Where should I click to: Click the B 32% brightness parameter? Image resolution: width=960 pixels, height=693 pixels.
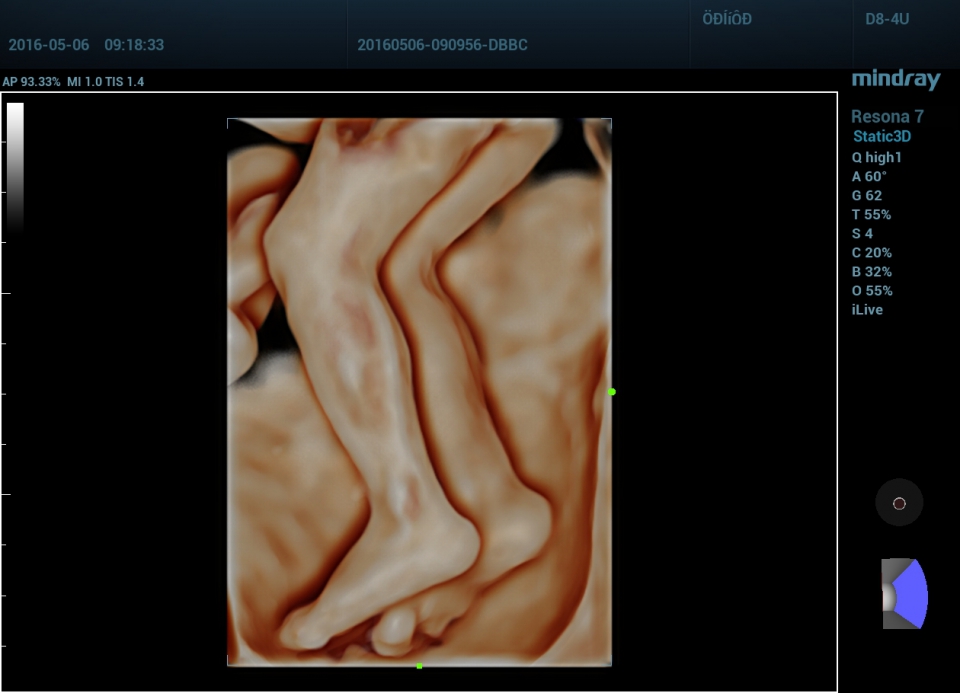tap(871, 272)
